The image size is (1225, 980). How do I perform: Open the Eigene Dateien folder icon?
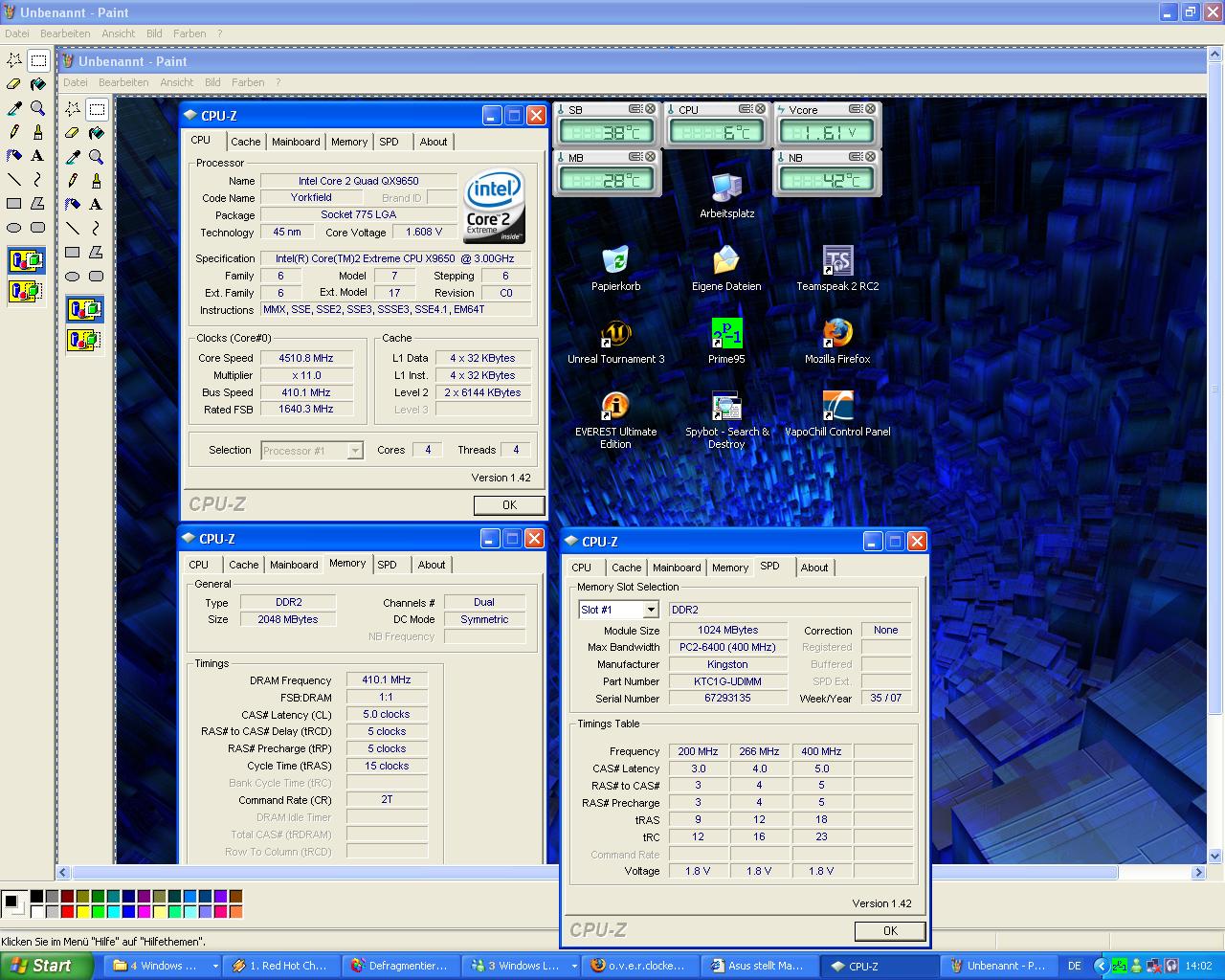pyautogui.click(x=726, y=269)
